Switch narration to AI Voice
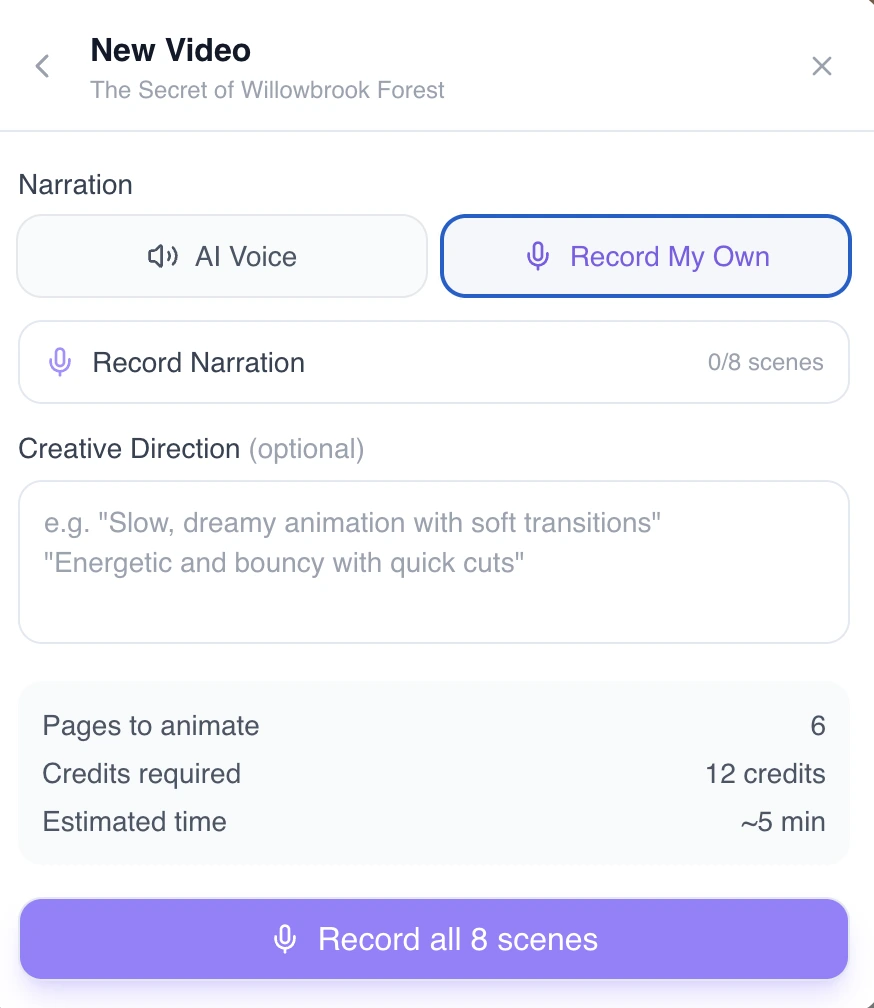This screenshot has height=1008, width=874. [x=222, y=256]
